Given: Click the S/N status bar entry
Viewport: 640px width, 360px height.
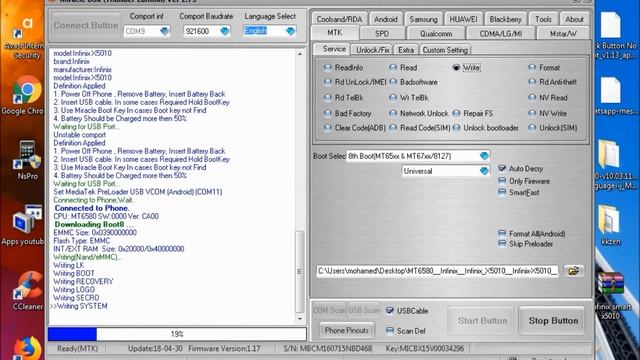Looking at the screenshot, I should coord(328,349).
